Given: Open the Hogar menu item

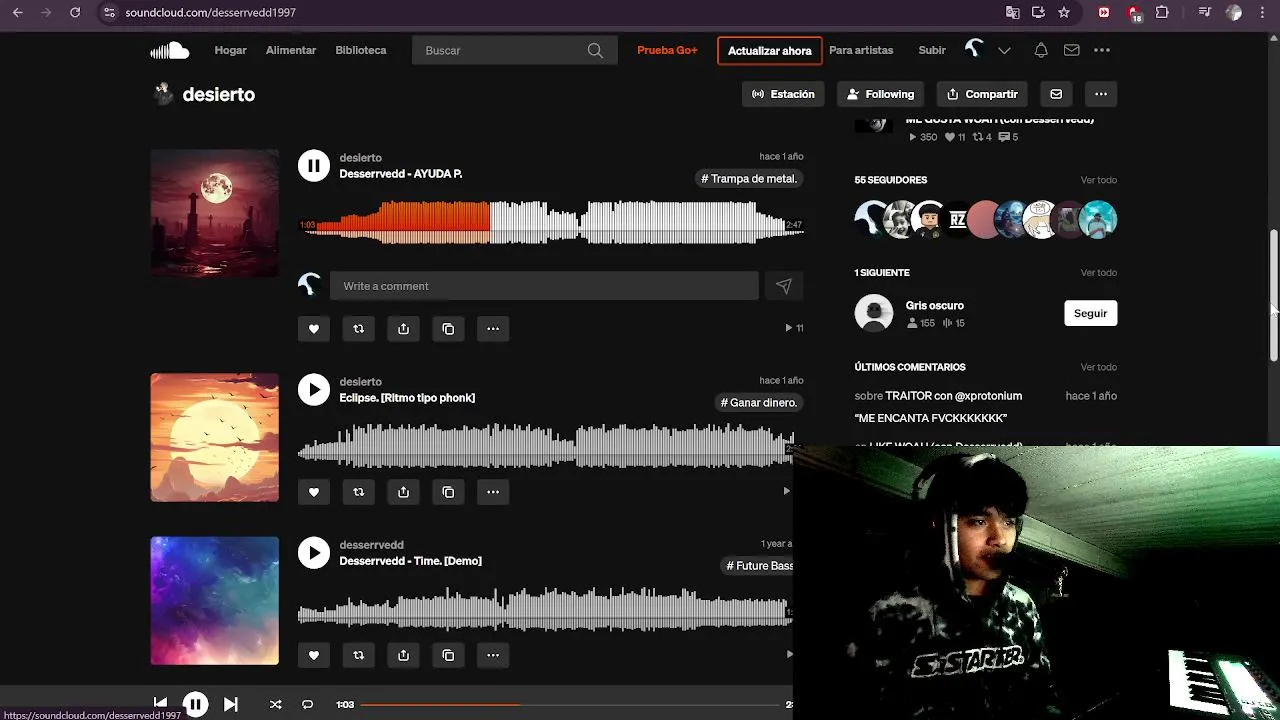Looking at the screenshot, I should (x=230, y=50).
